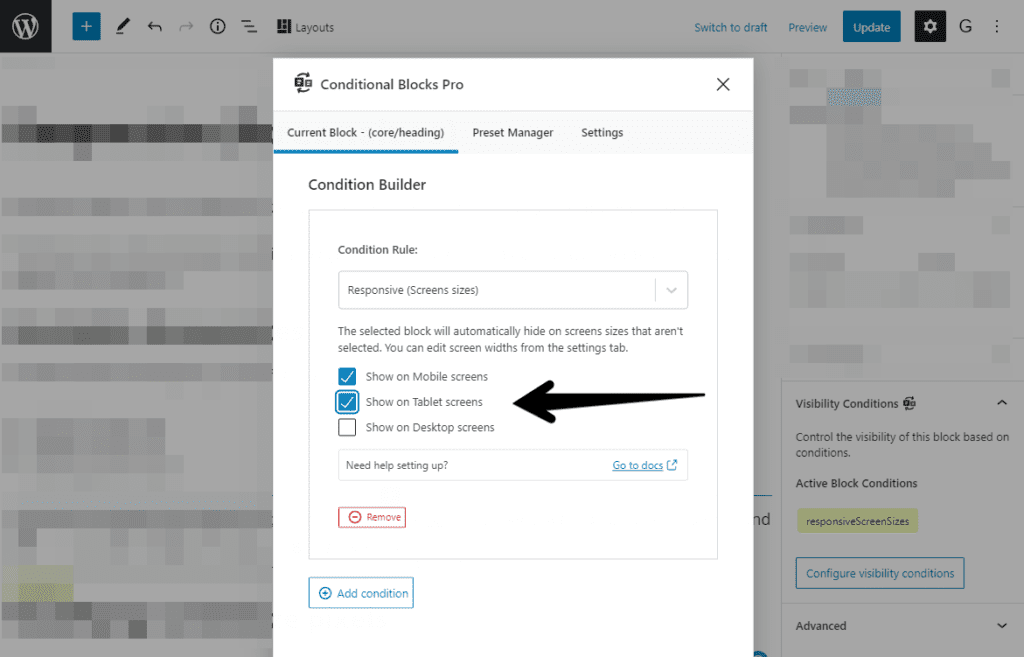Viewport: 1024px width, 657px height.
Task: Open document details info icon
Action: pos(217,27)
